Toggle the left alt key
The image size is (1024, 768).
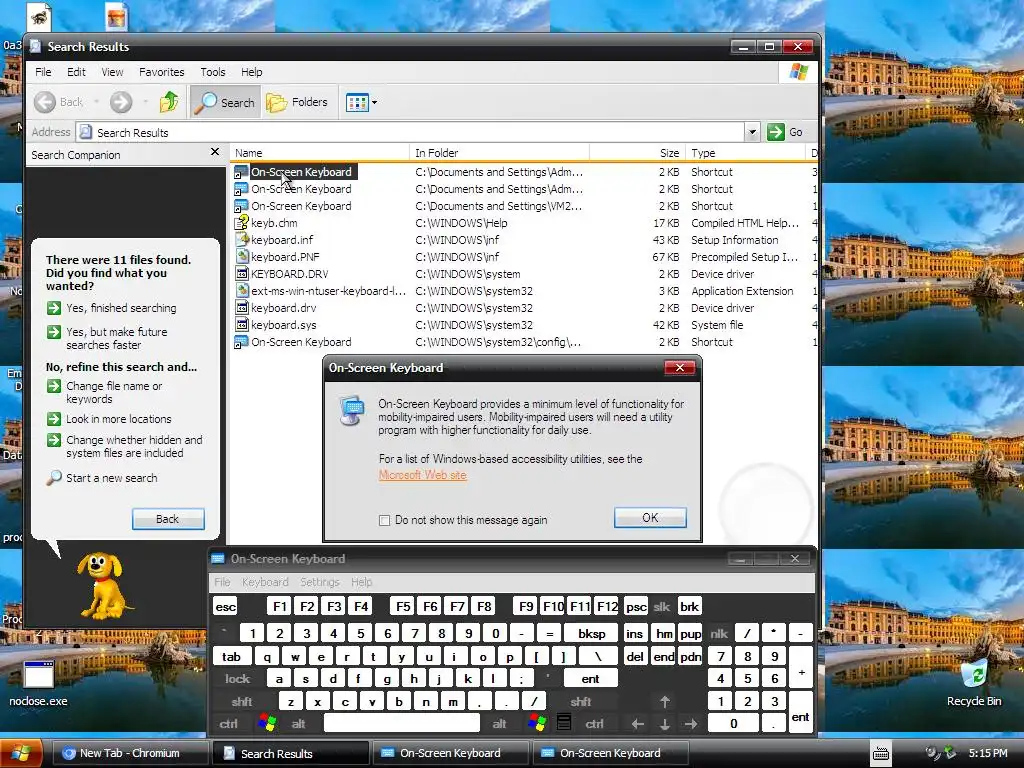pos(298,724)
